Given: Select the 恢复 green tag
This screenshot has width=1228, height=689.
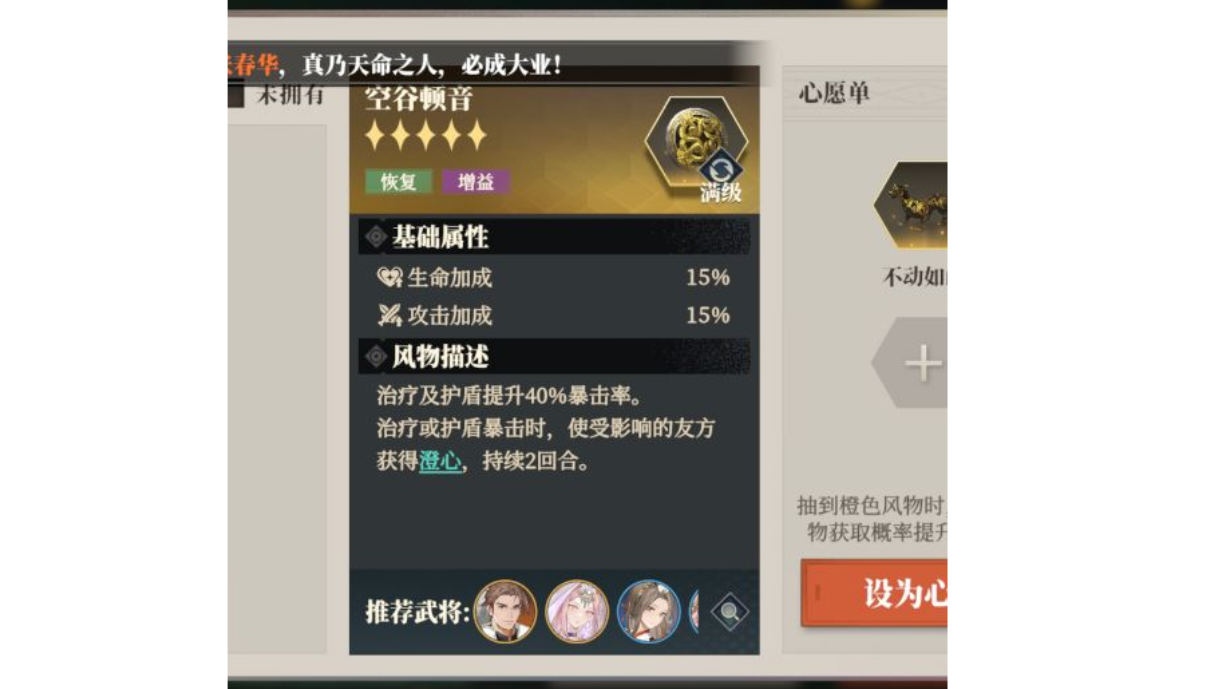Looking at the screenshot, I should pyautogui.click(x=399, y=182).
